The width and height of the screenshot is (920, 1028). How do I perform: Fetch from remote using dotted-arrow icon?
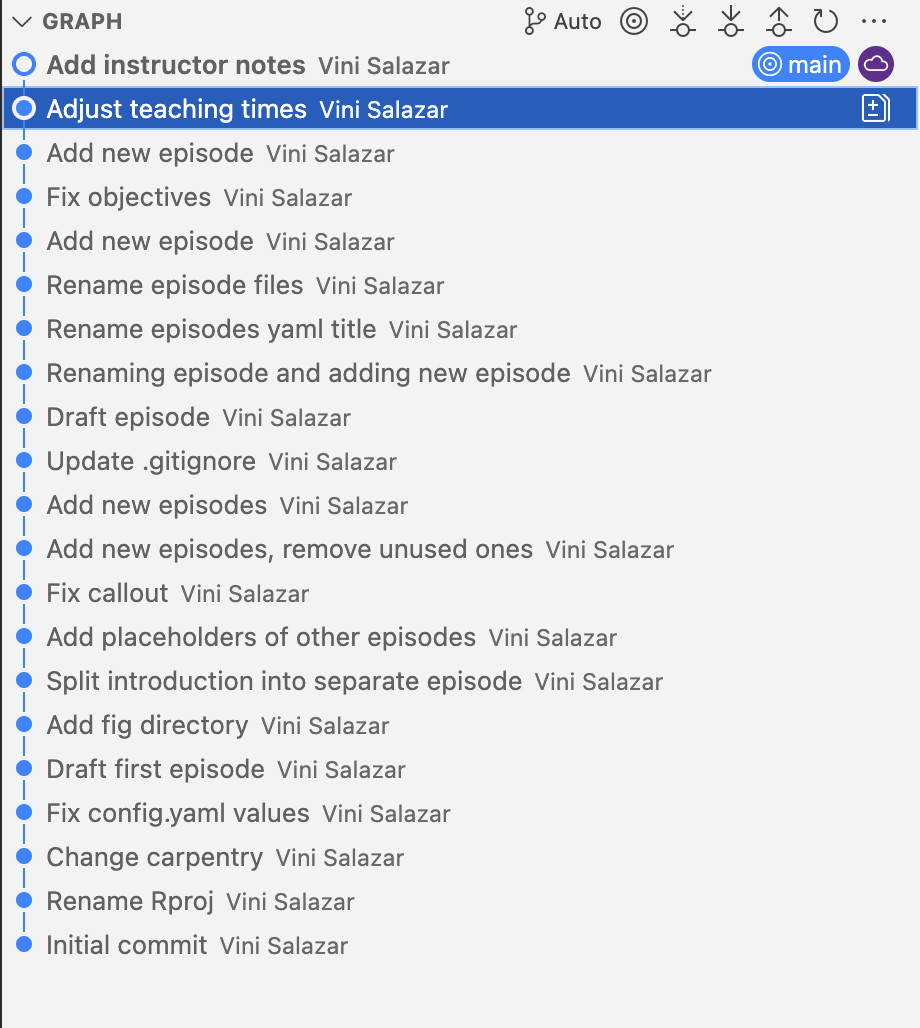683,21
